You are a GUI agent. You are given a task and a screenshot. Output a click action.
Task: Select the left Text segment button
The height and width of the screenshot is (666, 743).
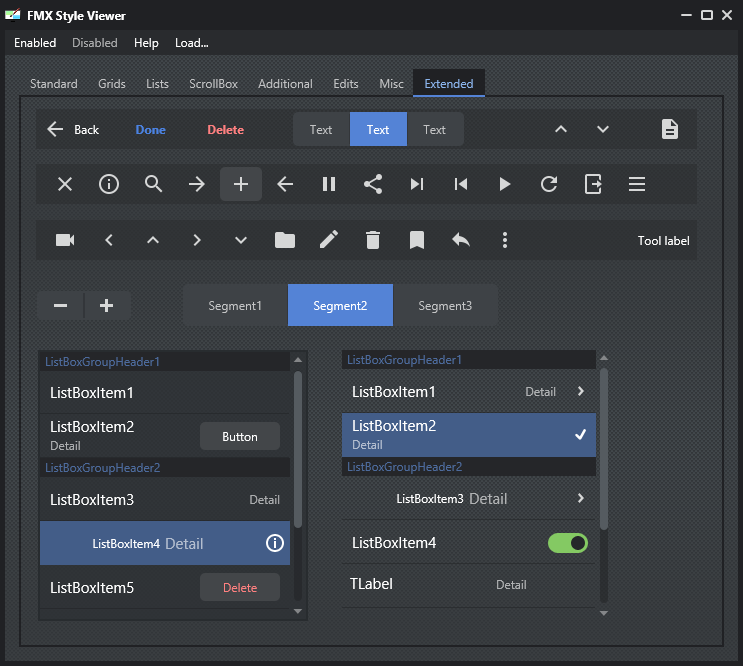[321, 129]
